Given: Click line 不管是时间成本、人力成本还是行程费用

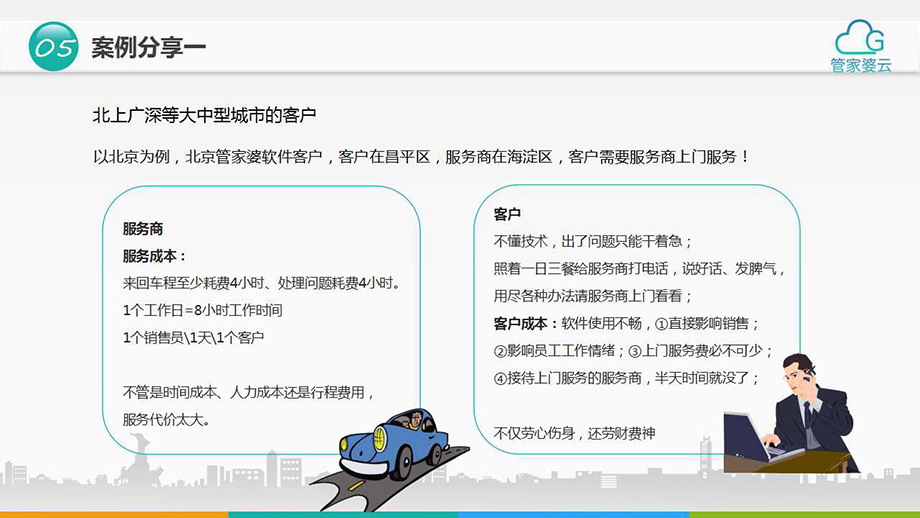Looking at the screenshot, I should [249, 392].
